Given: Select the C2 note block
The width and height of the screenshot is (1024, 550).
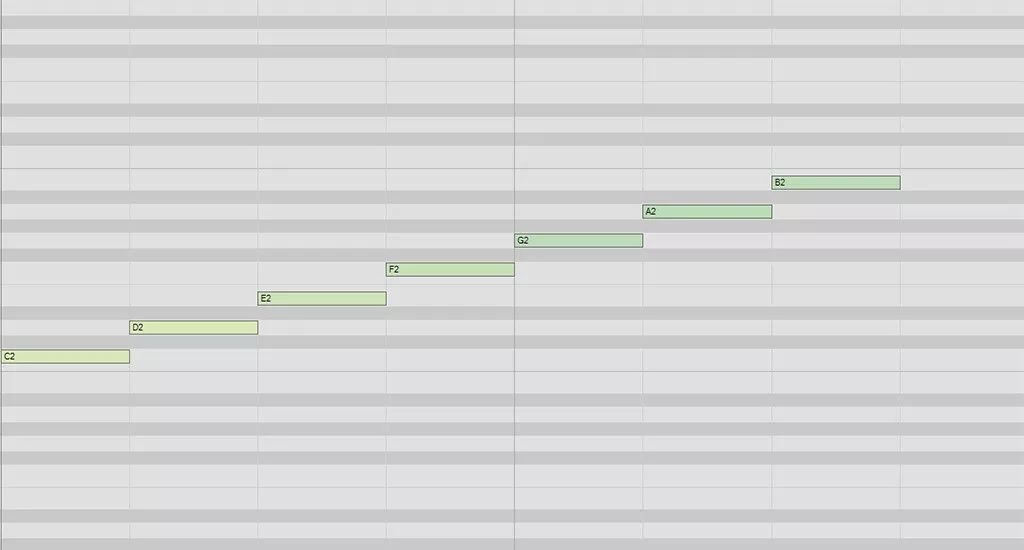Looking at the screenshot, I should [x=65, y=356].
